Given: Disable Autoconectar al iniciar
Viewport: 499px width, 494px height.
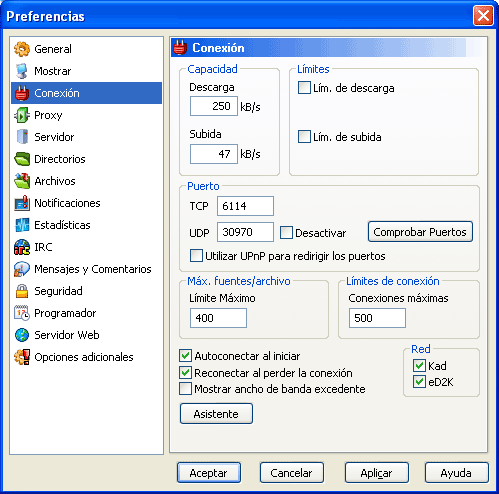Looking at the screenshot, I should click(x=185, y=356).
